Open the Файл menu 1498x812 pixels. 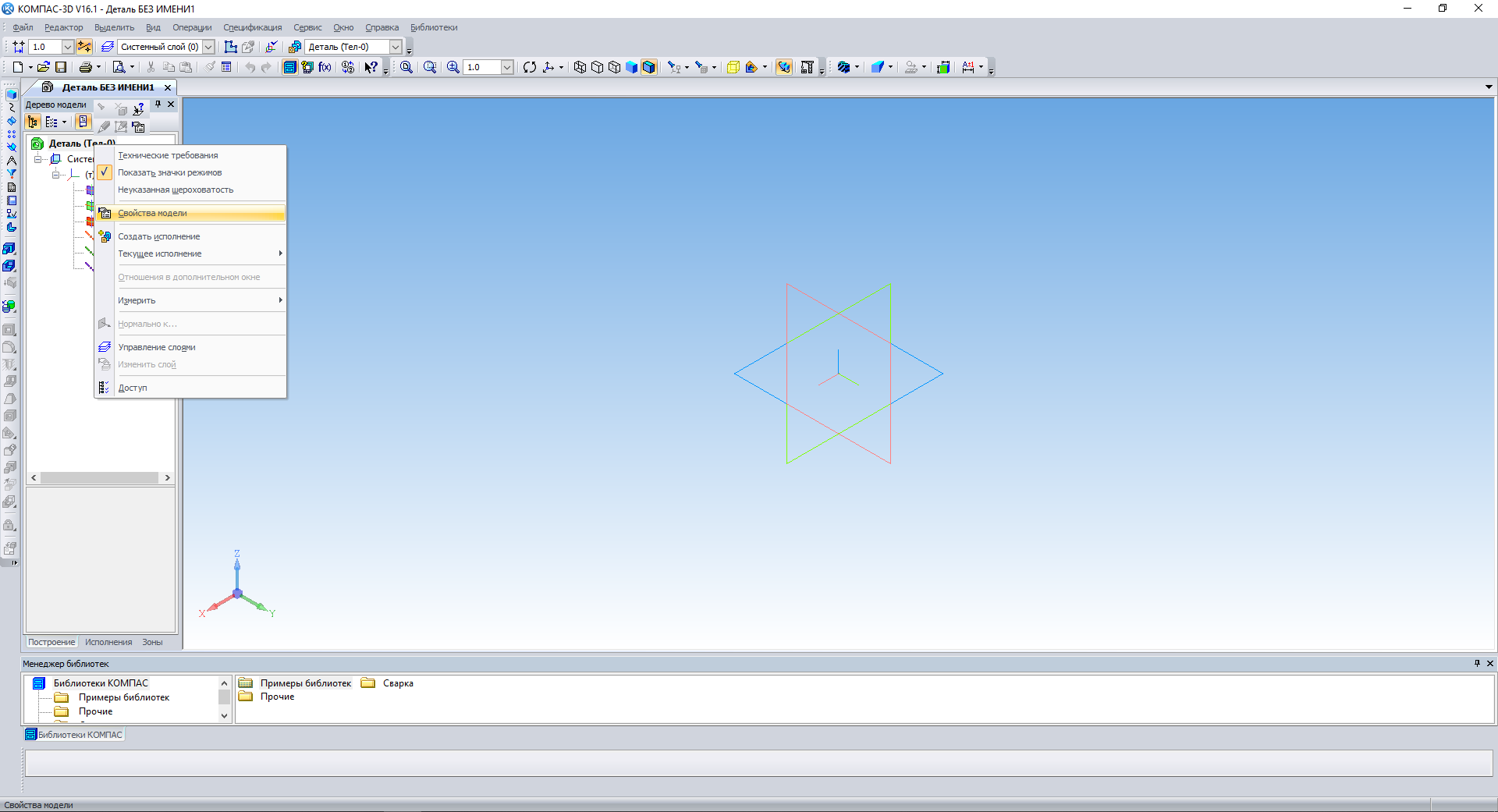[22, 27]
